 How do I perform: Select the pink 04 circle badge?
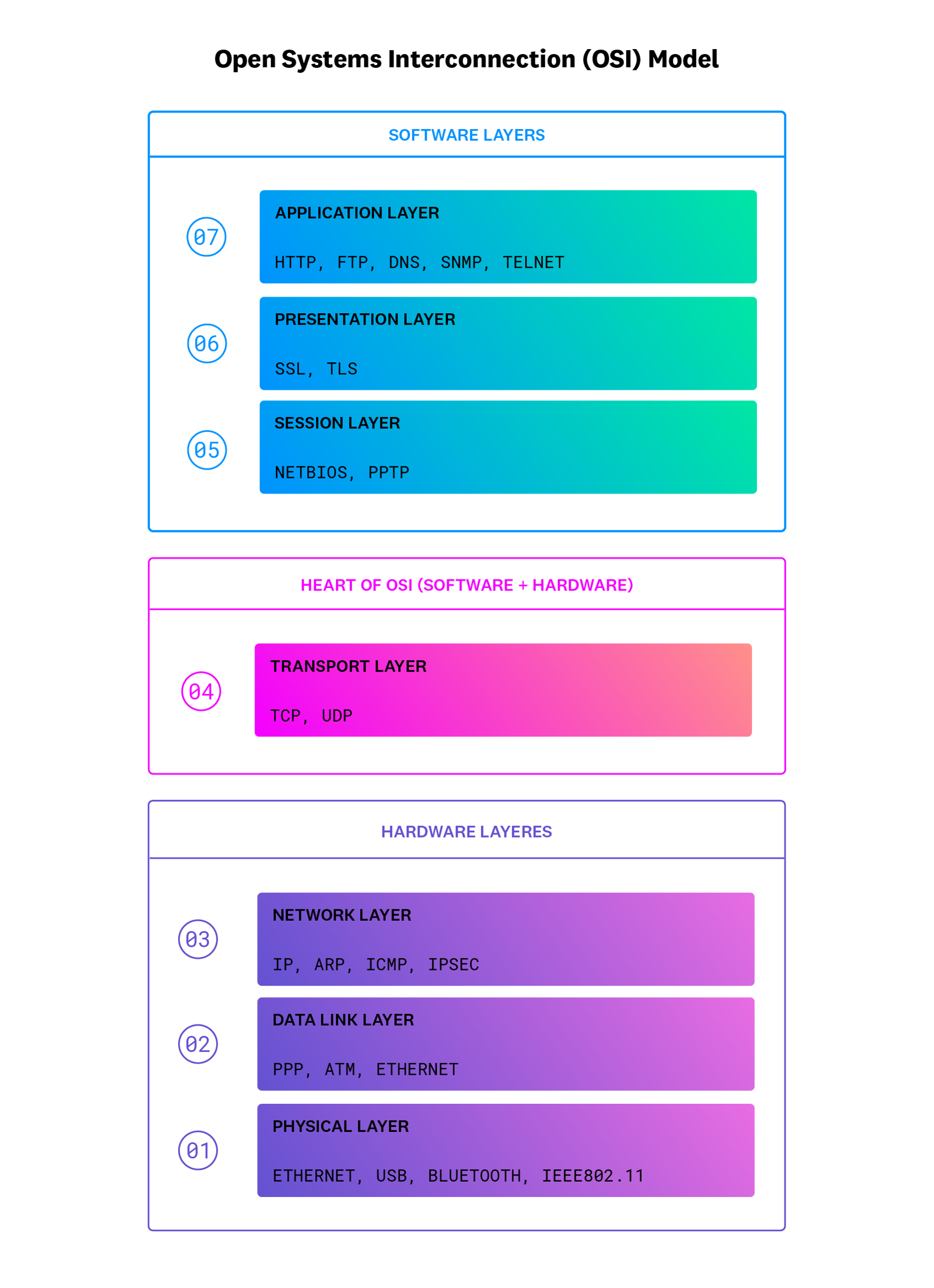click(x=201, y=692)
